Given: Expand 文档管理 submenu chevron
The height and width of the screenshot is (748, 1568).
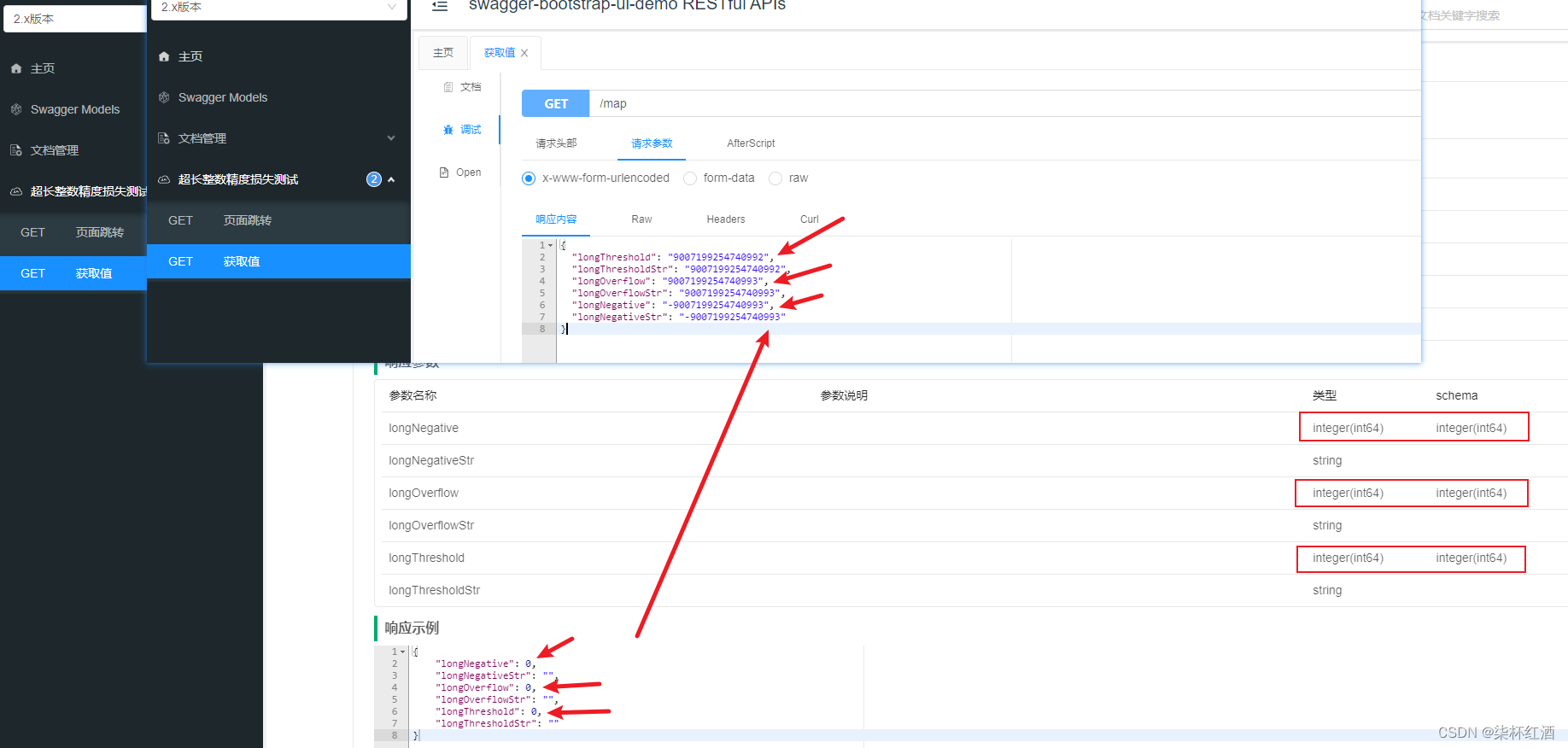Looking at the screenshot, I should coord(391,138).
